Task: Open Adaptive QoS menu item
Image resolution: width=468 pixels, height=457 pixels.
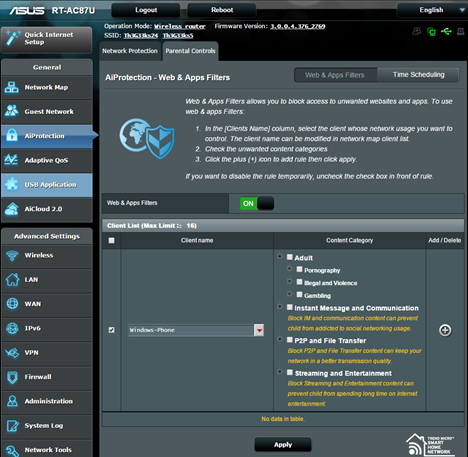Action: (x=47, y=160)
